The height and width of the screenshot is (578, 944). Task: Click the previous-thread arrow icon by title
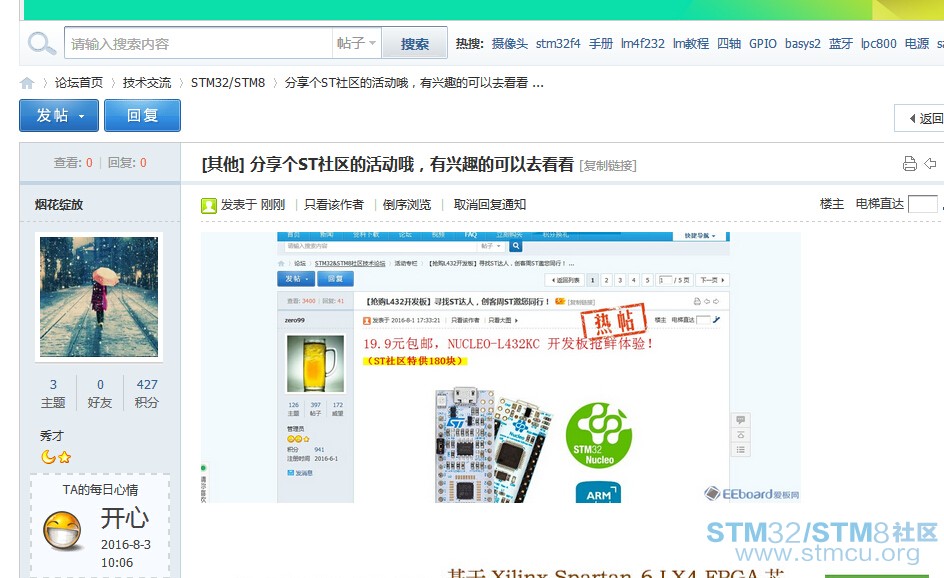click(x=931, y=163)
